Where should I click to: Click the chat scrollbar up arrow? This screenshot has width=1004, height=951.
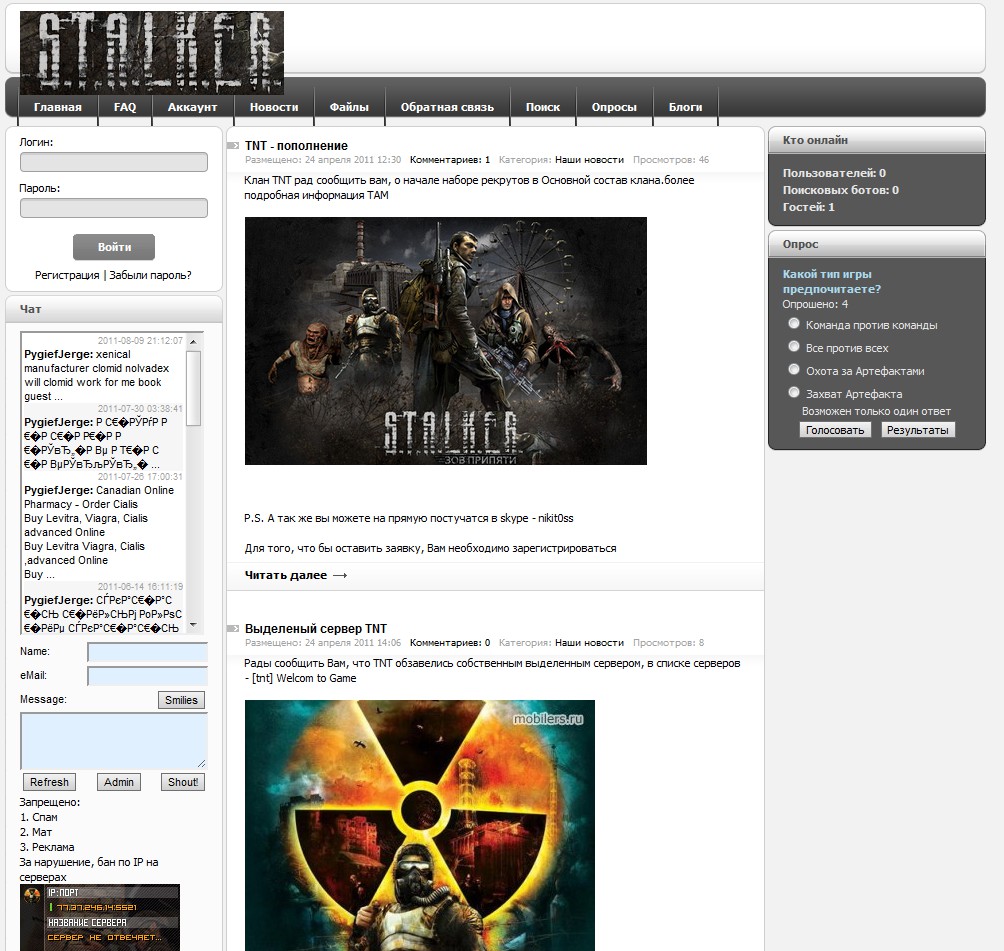[x=193, y=341]
